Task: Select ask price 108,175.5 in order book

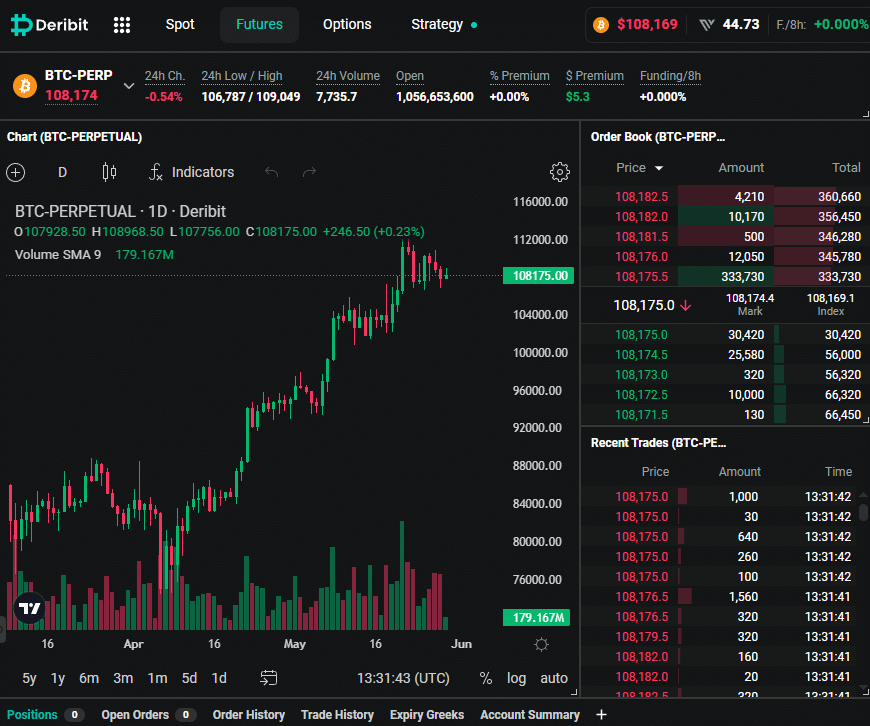Action: point(641,276)
